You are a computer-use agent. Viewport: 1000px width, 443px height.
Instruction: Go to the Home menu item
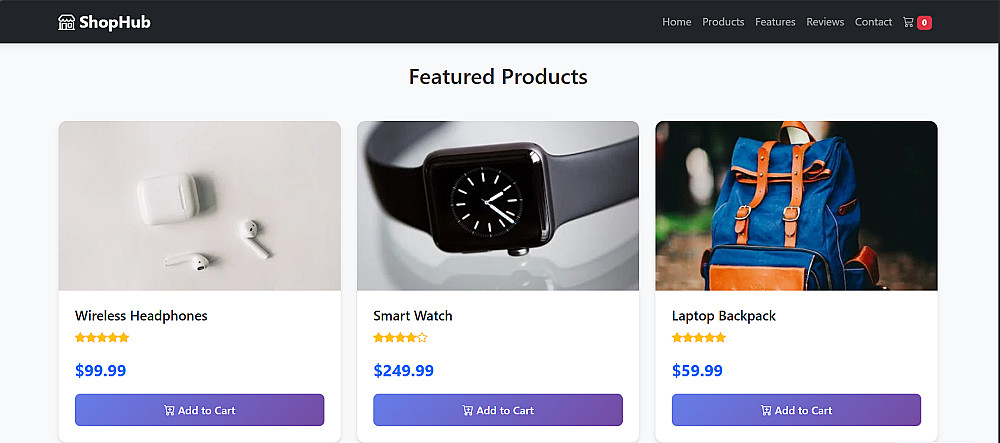pyautogui.click(x=677, y=22)
